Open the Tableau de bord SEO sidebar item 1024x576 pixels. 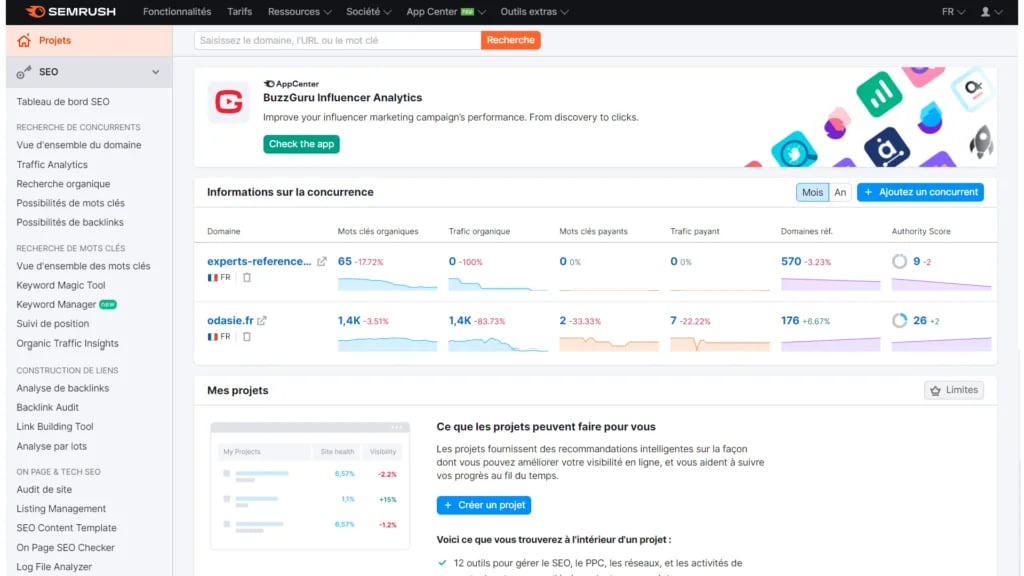[x=62, y=101]
